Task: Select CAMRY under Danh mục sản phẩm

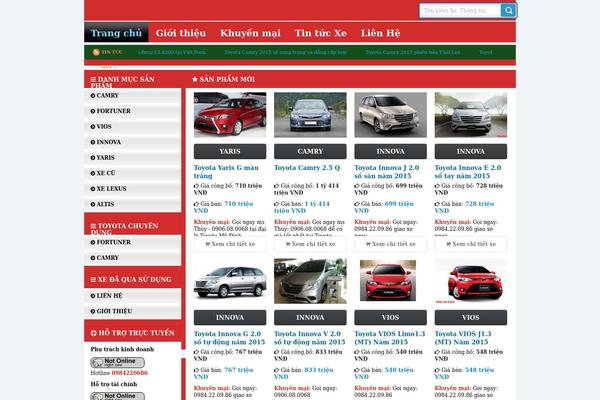Action: (132, 95)
